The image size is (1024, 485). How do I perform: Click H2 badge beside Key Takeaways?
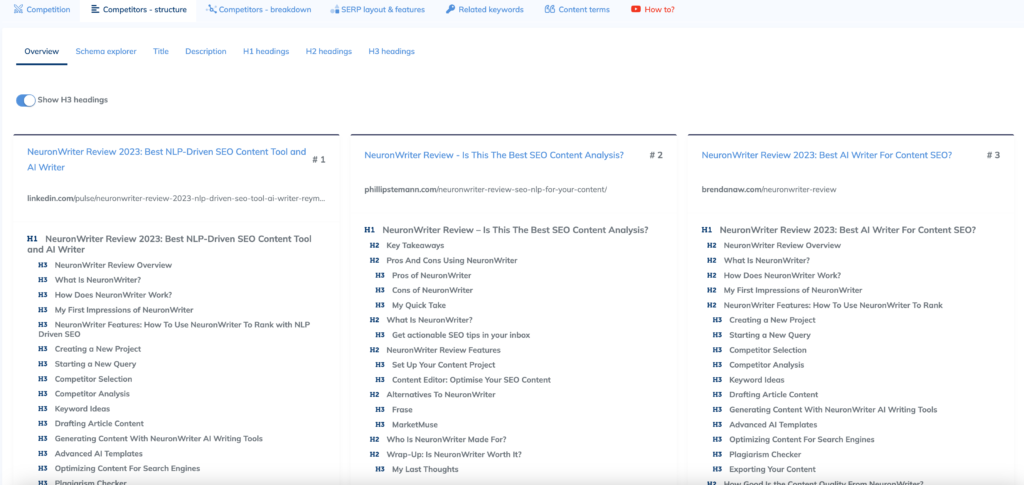coord(374,246)
